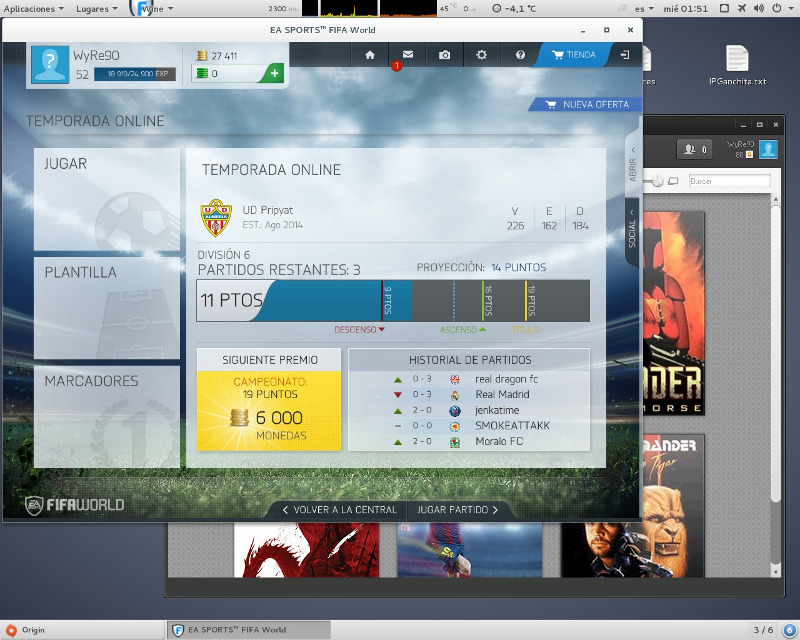Click the gold coins icon next to 27 411
This screenshot has height=640, width=800.
(203, 56)
